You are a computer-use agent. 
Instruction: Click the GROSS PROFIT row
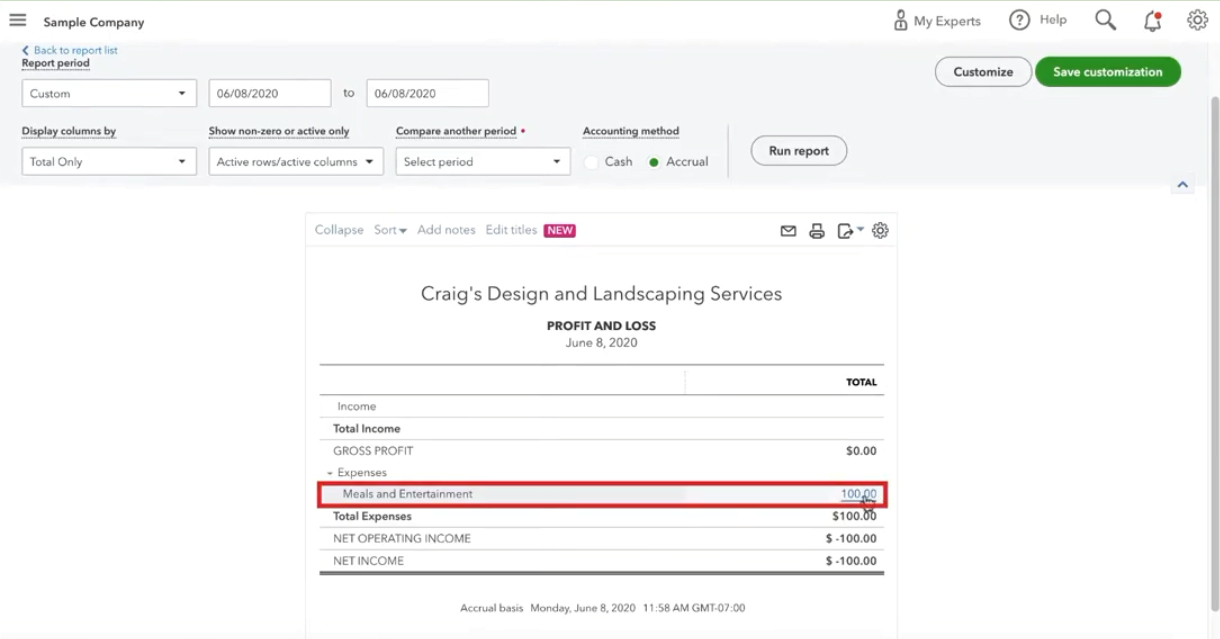pyautogui.click(x=601, y=451)
